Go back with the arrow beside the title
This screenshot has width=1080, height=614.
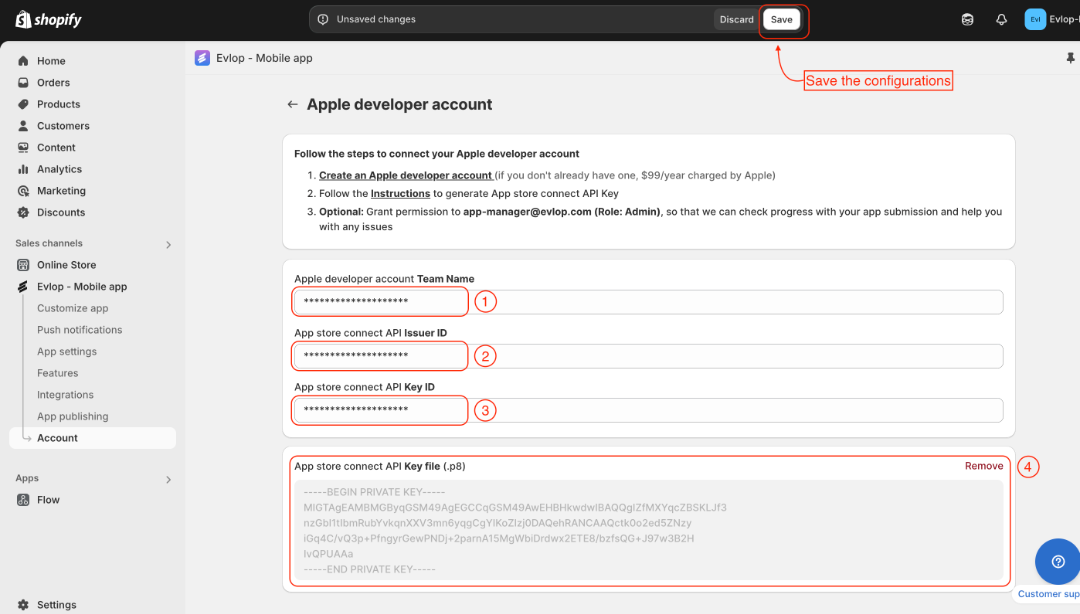(293, 105)
